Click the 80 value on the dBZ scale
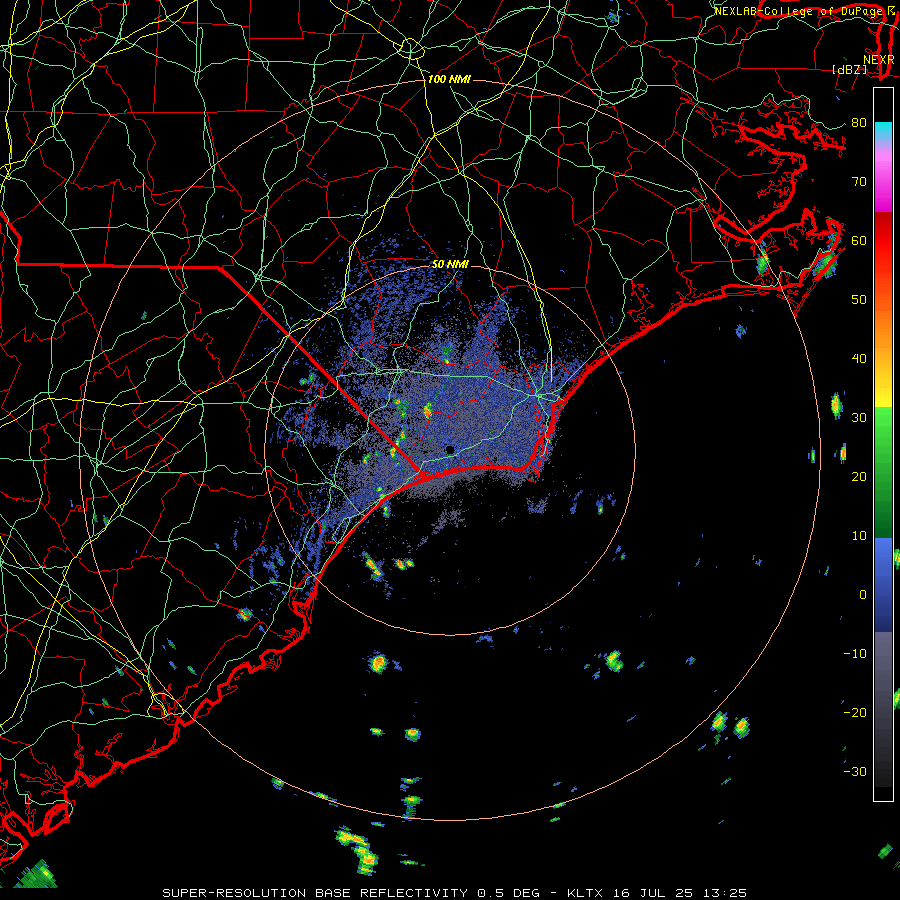Screen dimensions: 900x900 (859, 123)
